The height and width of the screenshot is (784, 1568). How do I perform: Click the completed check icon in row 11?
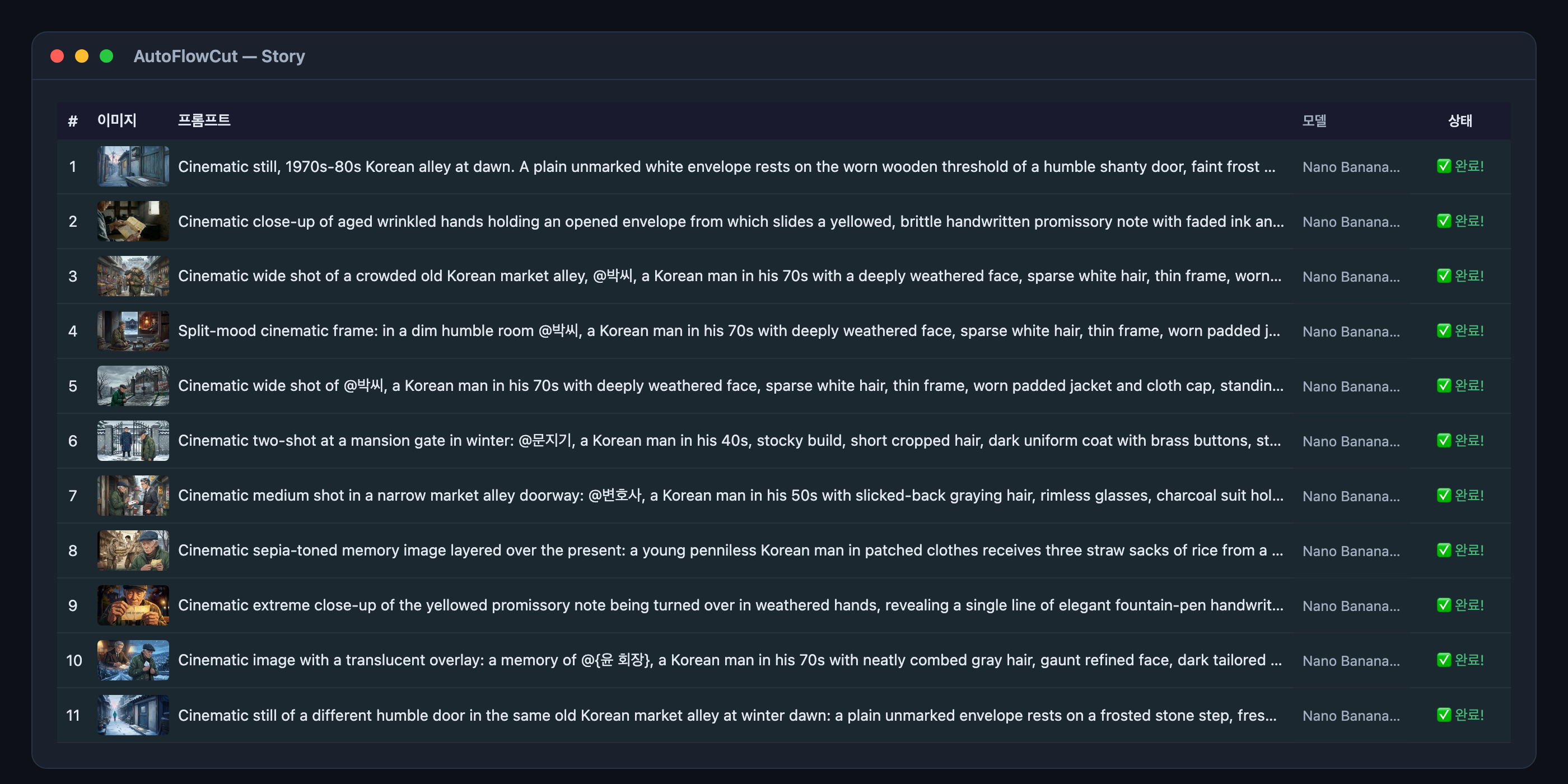pyautogui.click(x=1443, y=715)
